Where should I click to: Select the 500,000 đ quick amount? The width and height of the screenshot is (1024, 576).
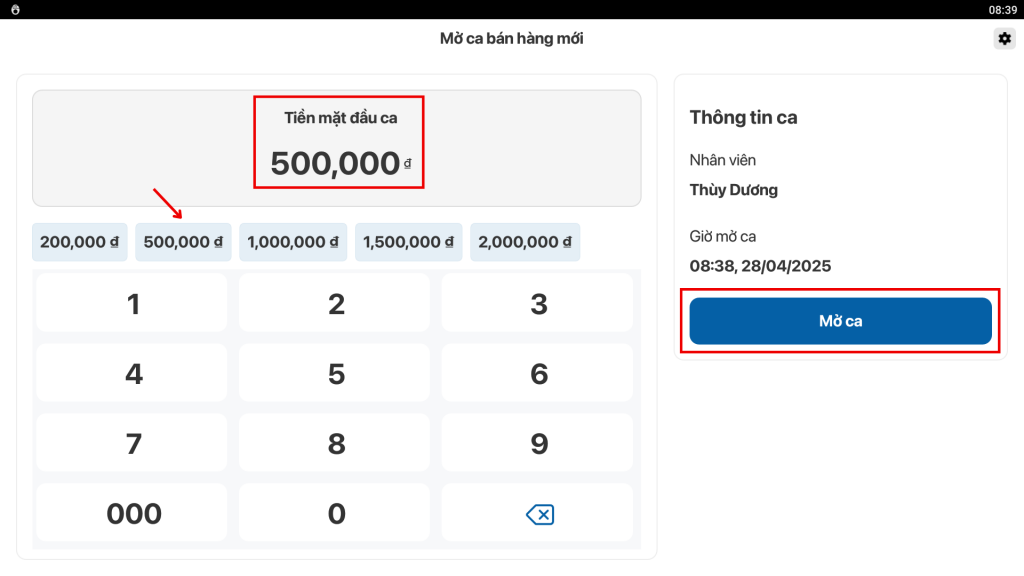(x=183, y=242)
